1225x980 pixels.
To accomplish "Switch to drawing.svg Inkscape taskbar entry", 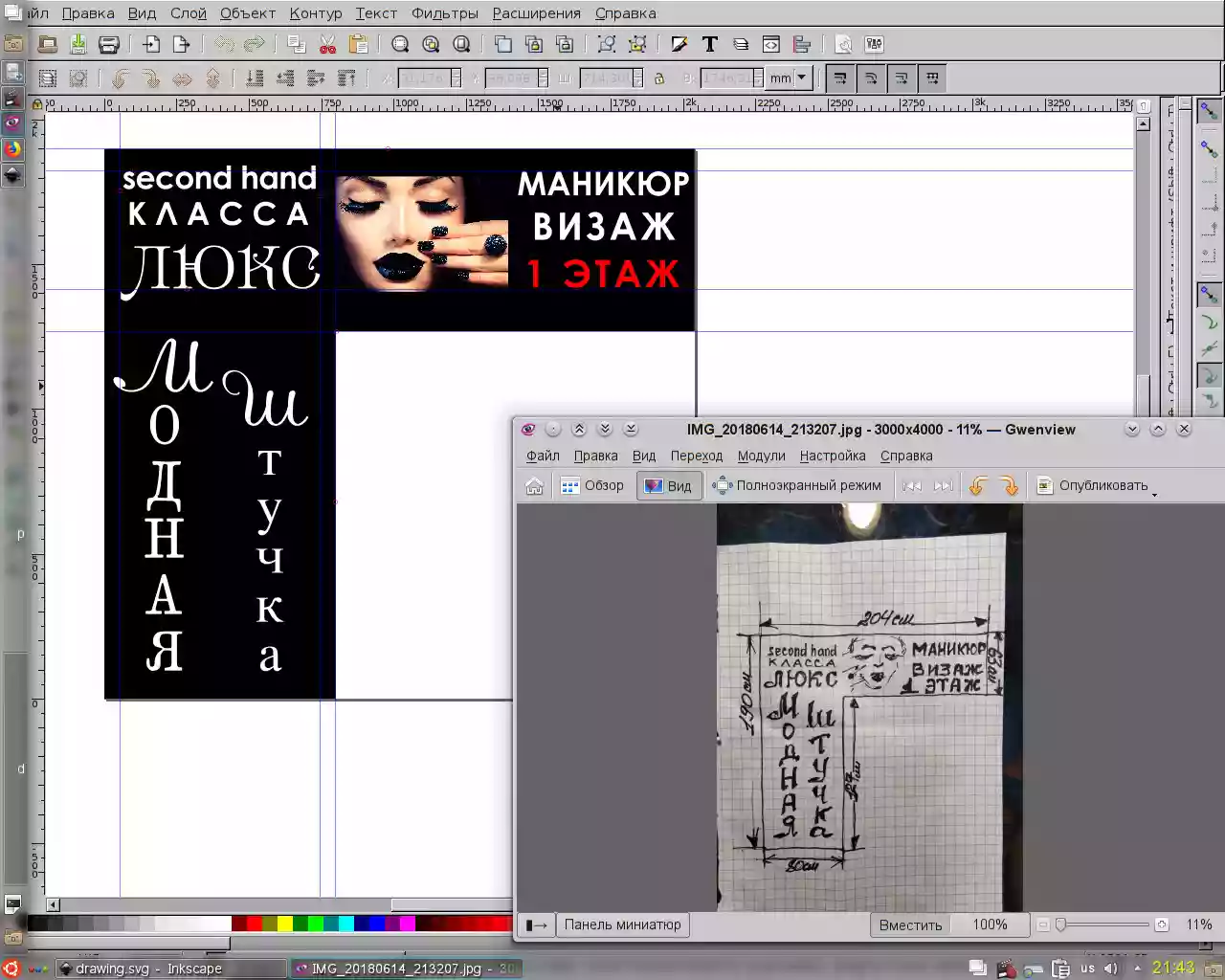I will click(170, 969).
